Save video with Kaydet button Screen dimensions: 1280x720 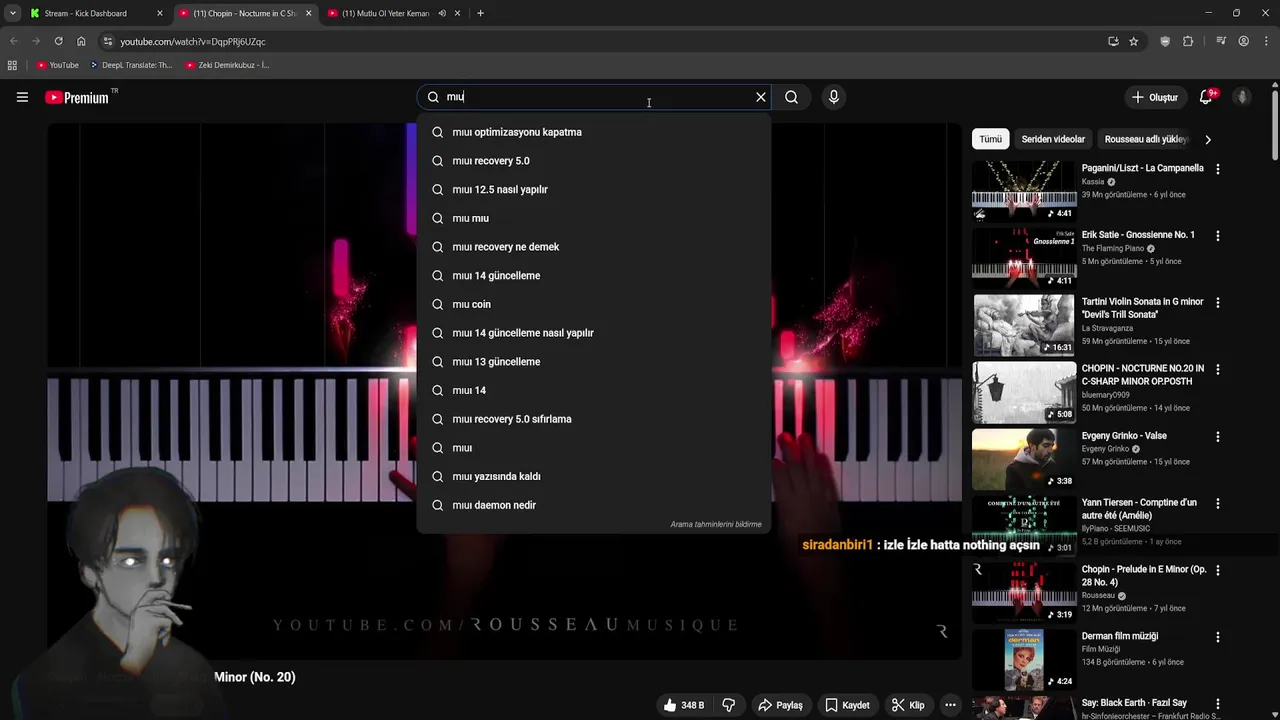coord(847,705)
